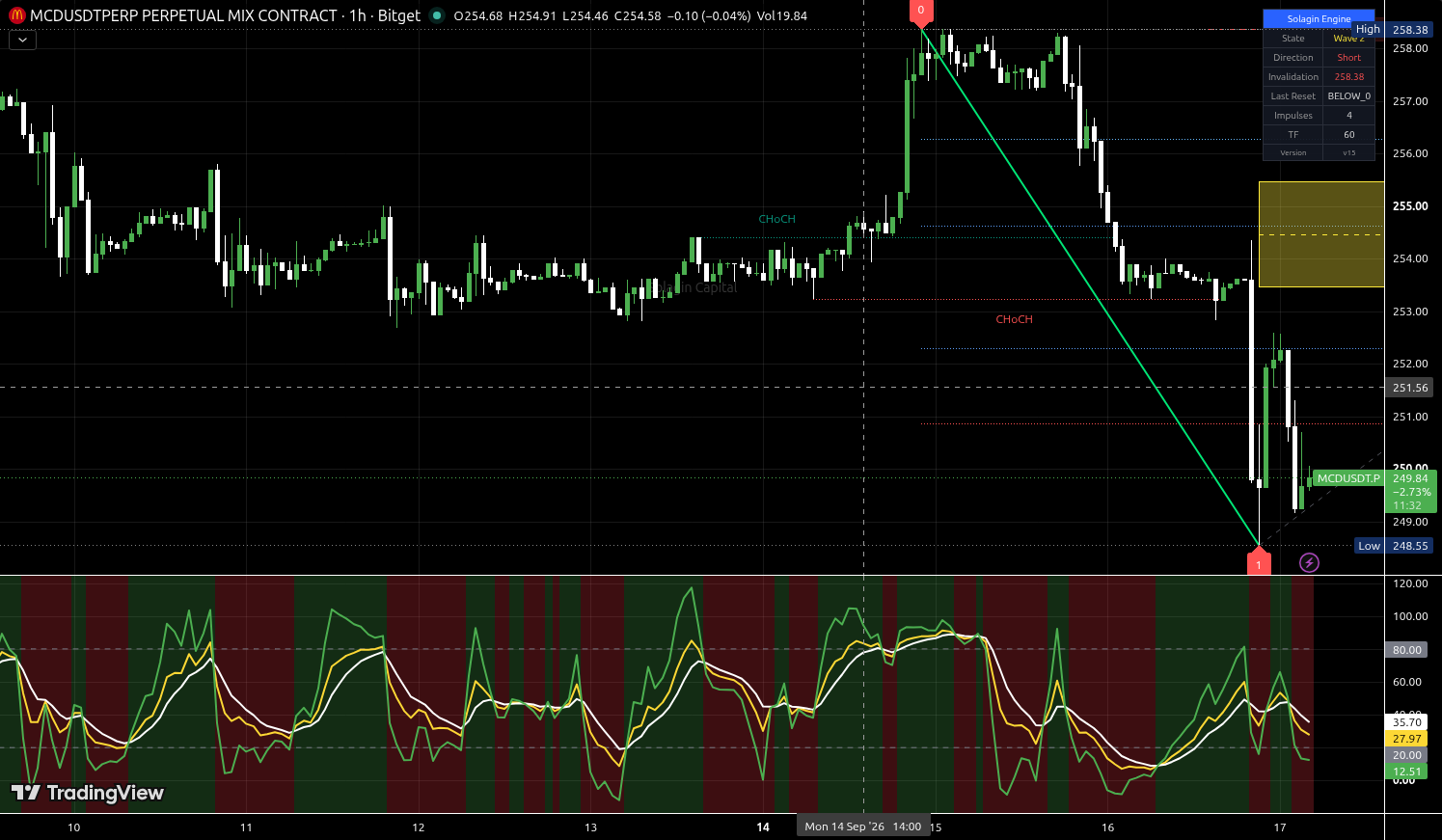Click the current price label 249.84
Image resolution: width=1442 pixels, height=840 pixels.
pos(1410,478)
